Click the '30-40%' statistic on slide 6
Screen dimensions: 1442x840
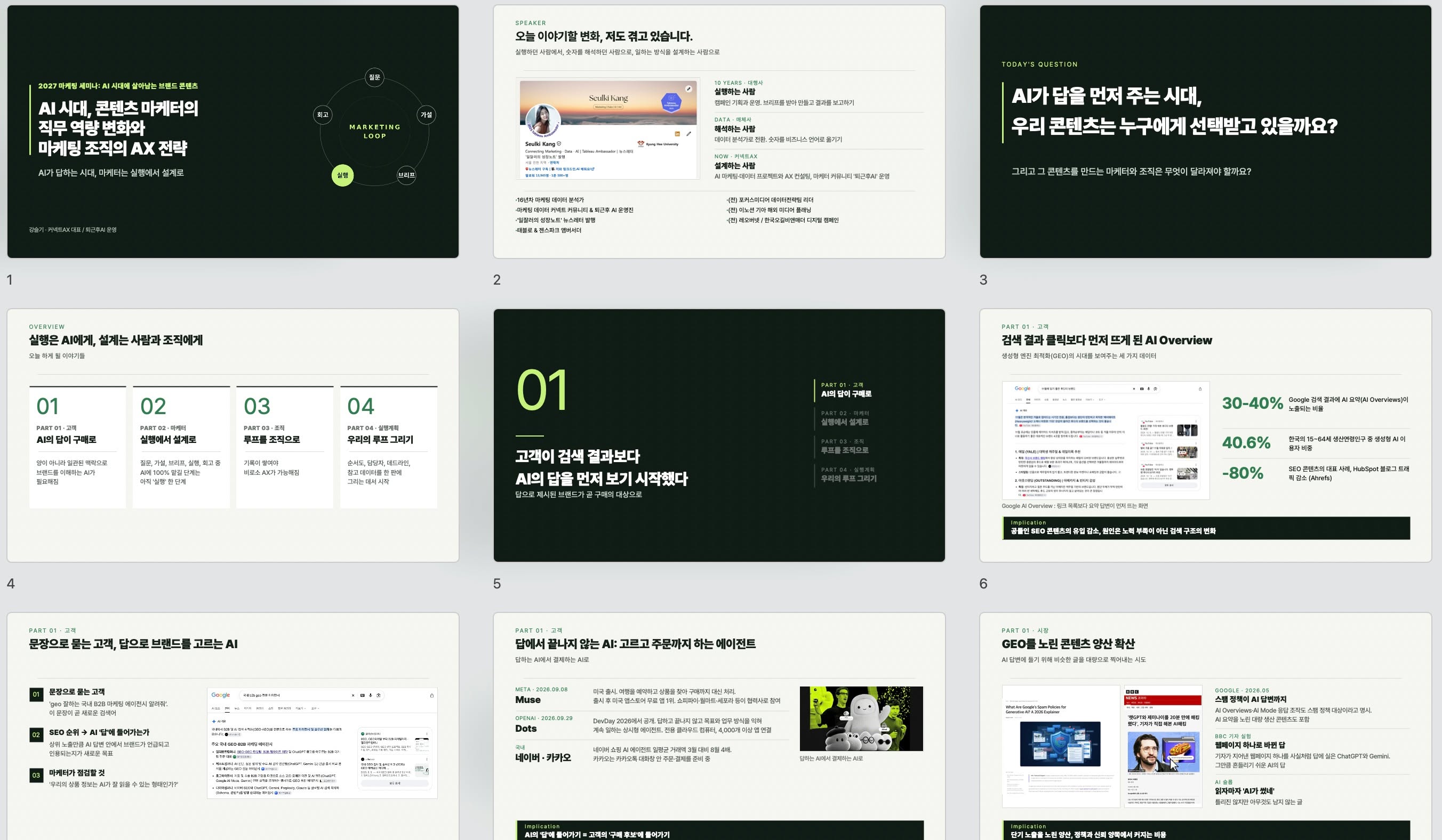pos(1252,403)
